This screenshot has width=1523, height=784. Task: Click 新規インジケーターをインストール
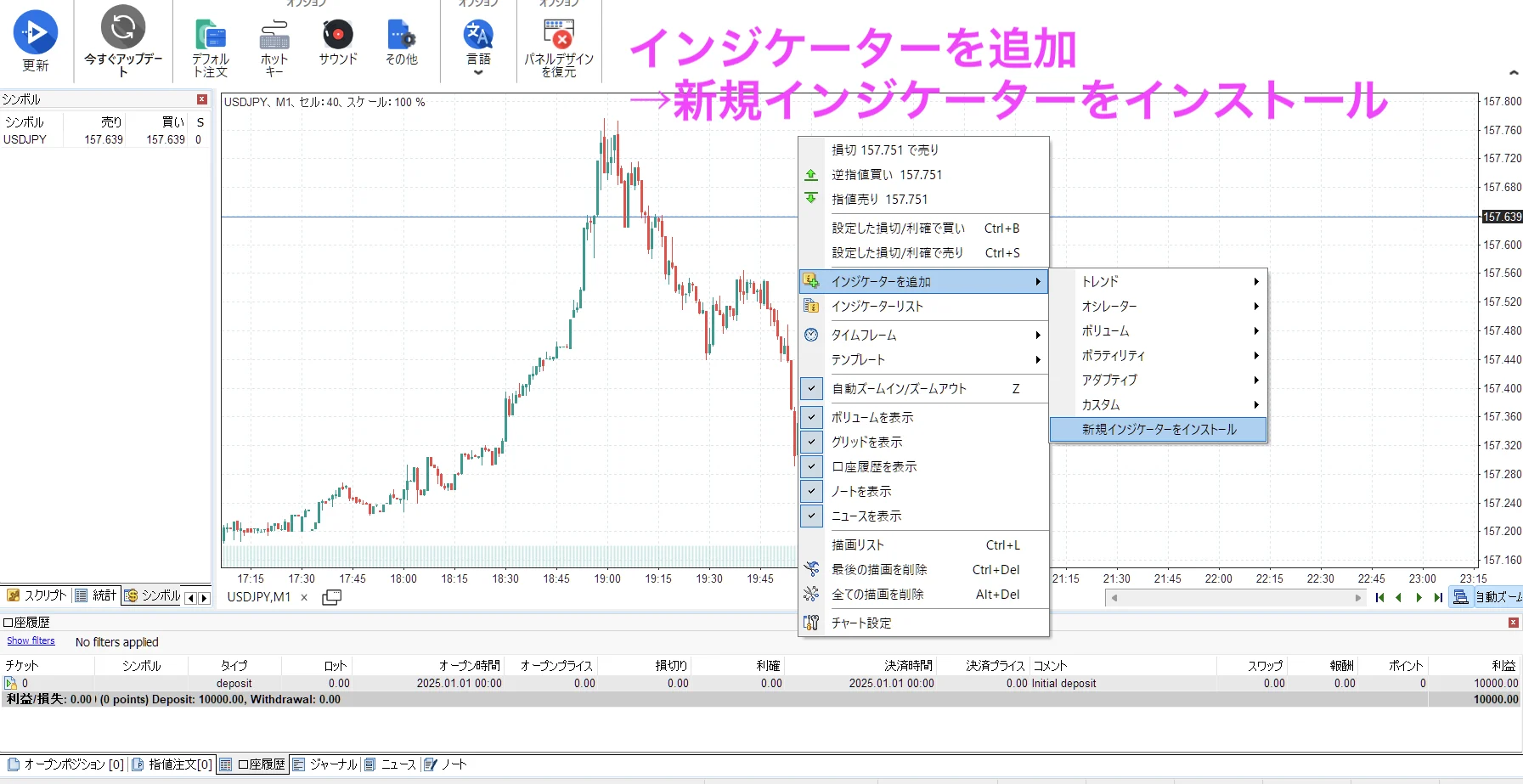[x=1159, y=429]
